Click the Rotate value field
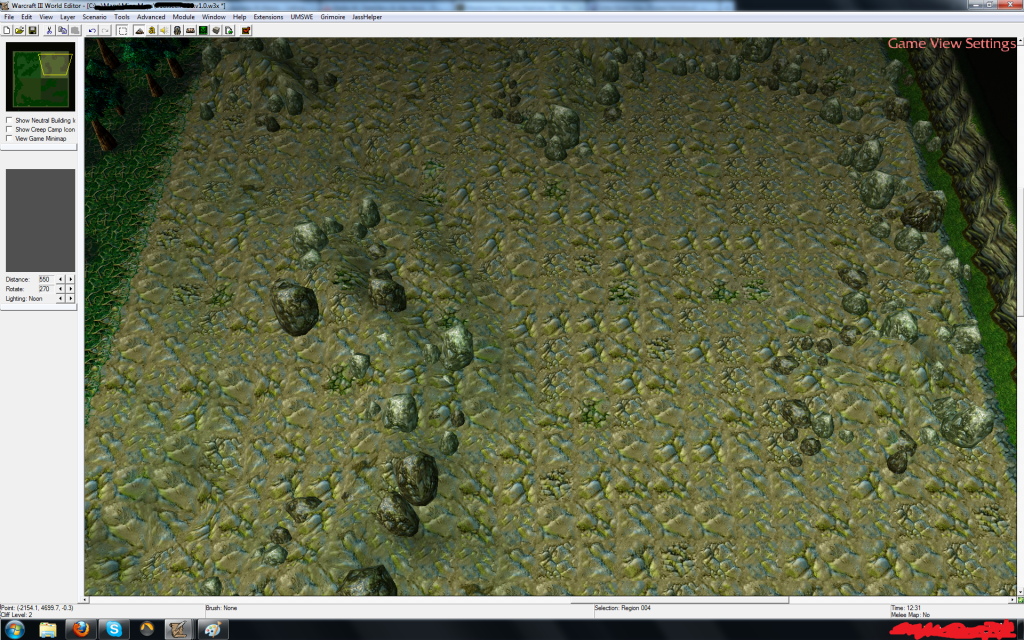 pyautogui.click(x=46, y=289)
